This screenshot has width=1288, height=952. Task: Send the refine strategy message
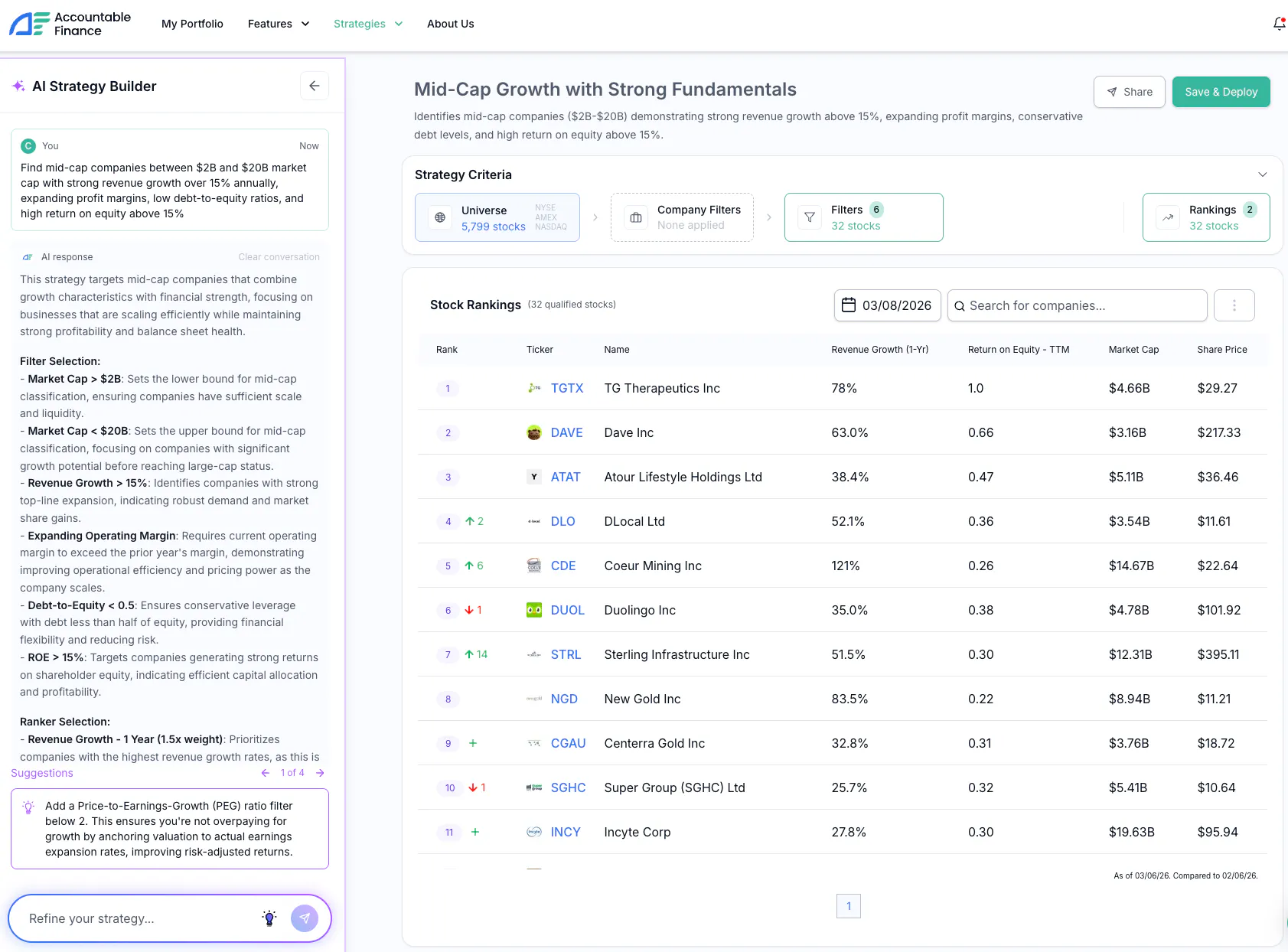point(305,918)
